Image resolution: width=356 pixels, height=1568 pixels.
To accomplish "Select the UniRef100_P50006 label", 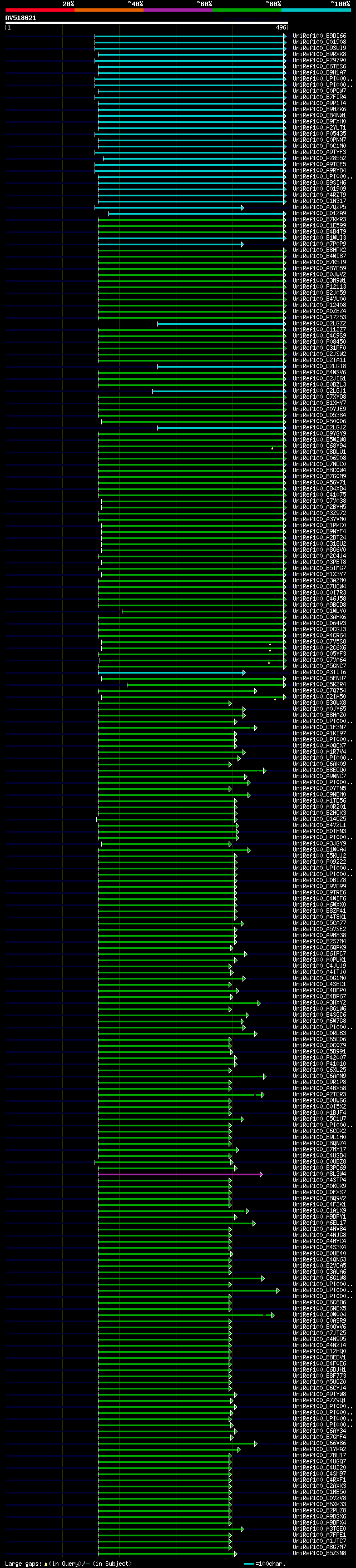I will [x=319, y=421].
